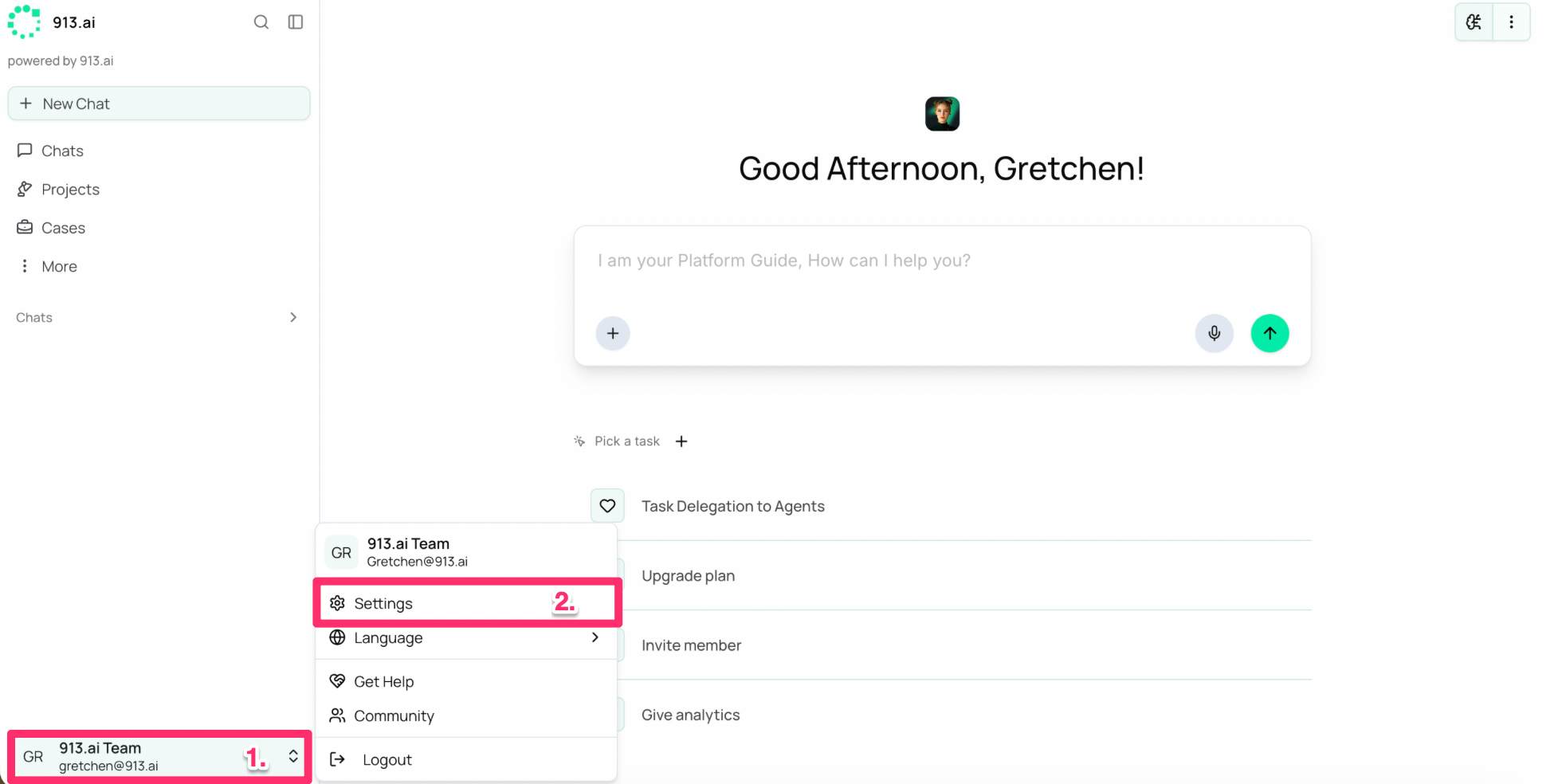
Task: Focus the Platform Guide message input
Action: (x=942, y=261)
